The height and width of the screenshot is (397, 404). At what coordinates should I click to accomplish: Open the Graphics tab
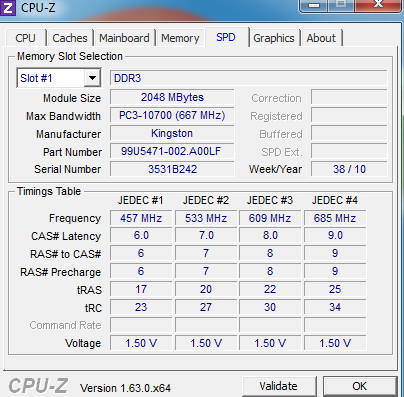(x=274, y=38)
